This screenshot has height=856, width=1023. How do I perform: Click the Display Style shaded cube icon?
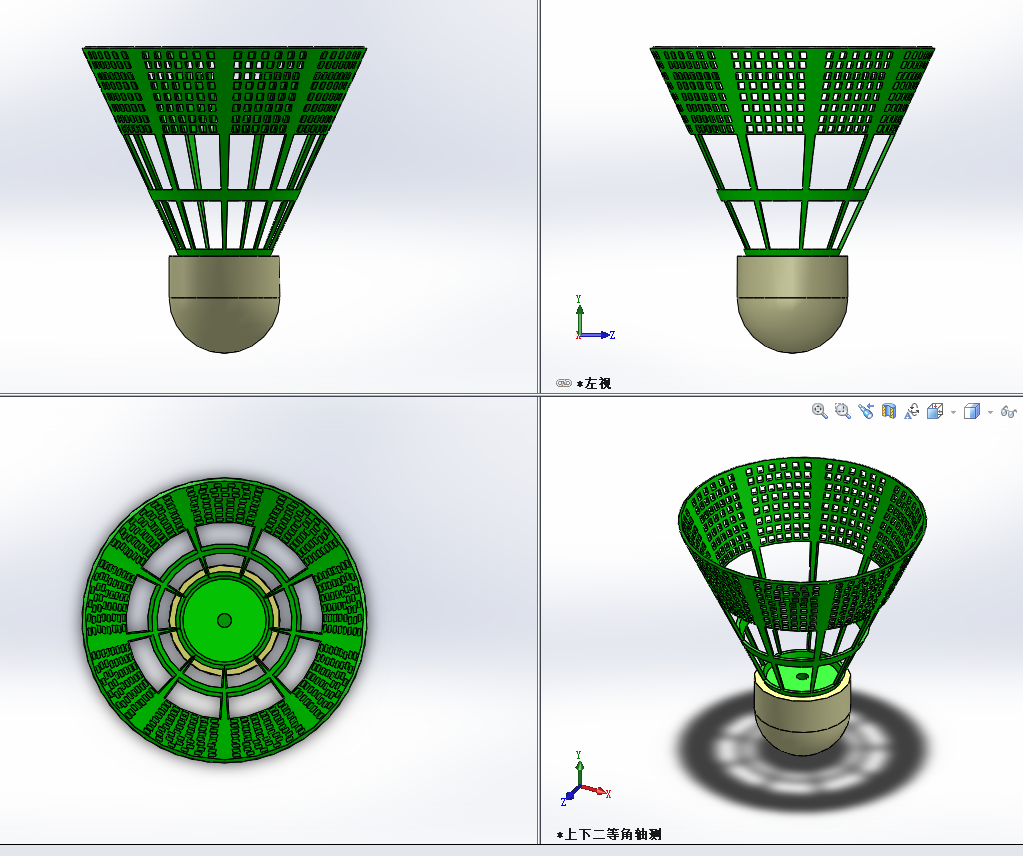972,411
